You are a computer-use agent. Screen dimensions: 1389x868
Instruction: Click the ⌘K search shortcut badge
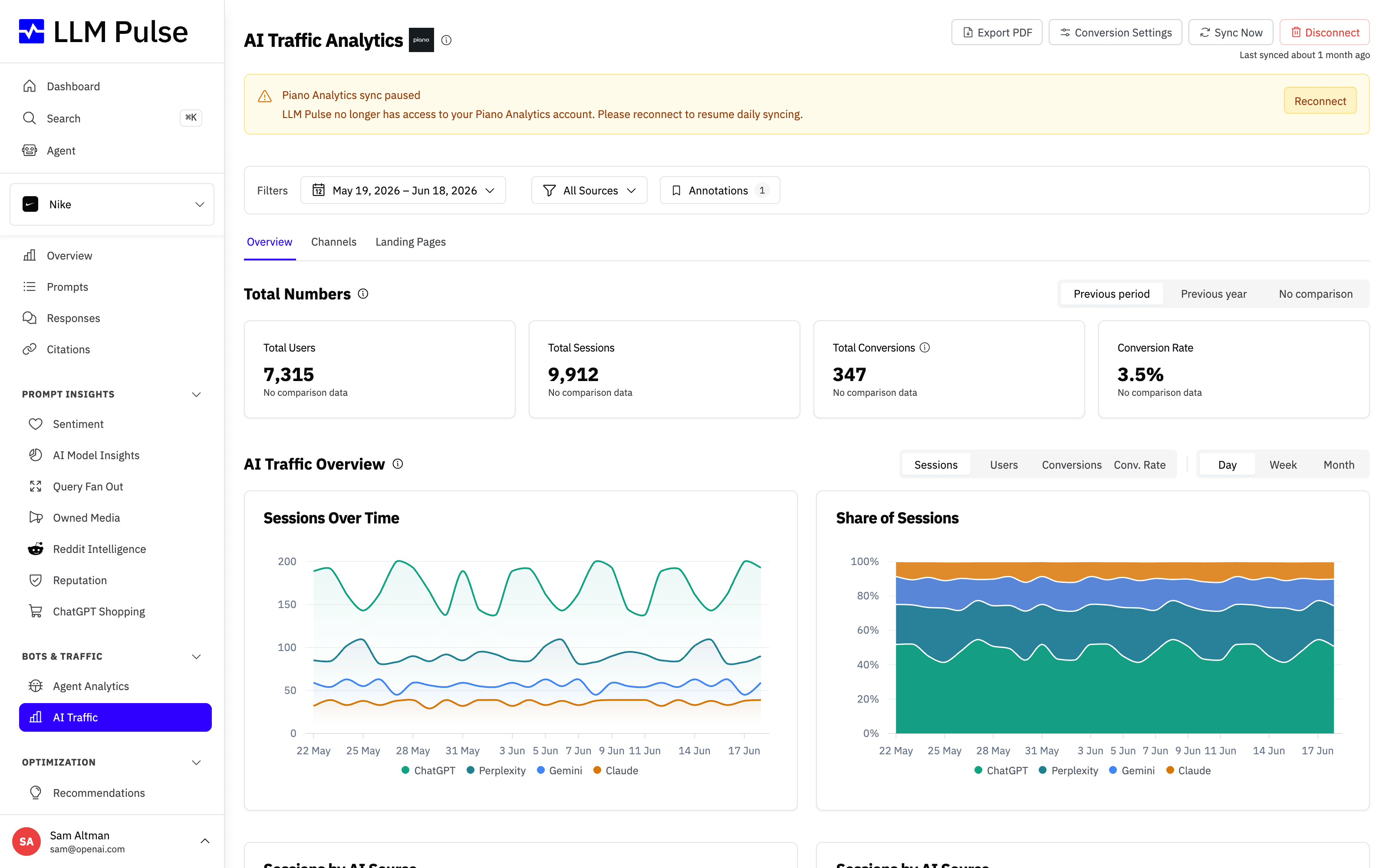pos(191,118)
